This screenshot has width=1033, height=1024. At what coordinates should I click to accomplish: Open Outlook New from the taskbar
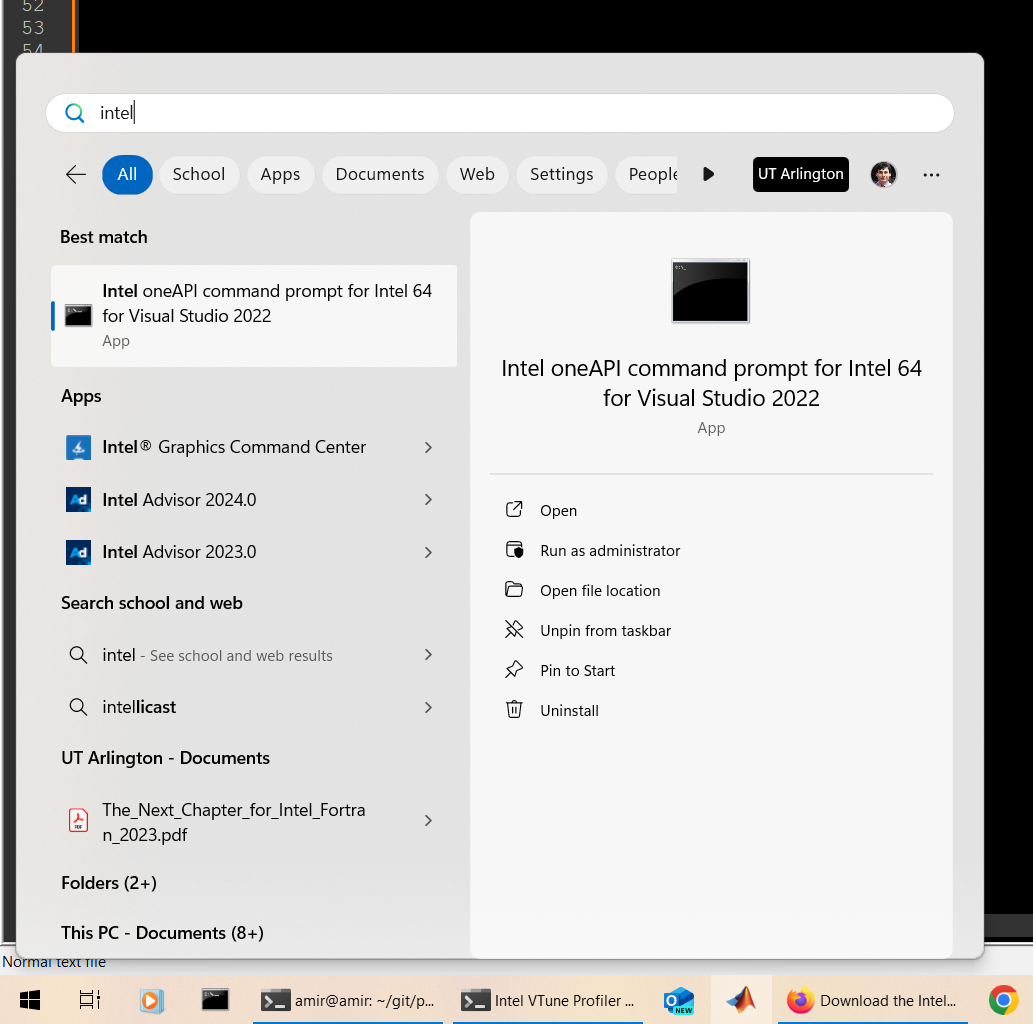click(679, 1000)
